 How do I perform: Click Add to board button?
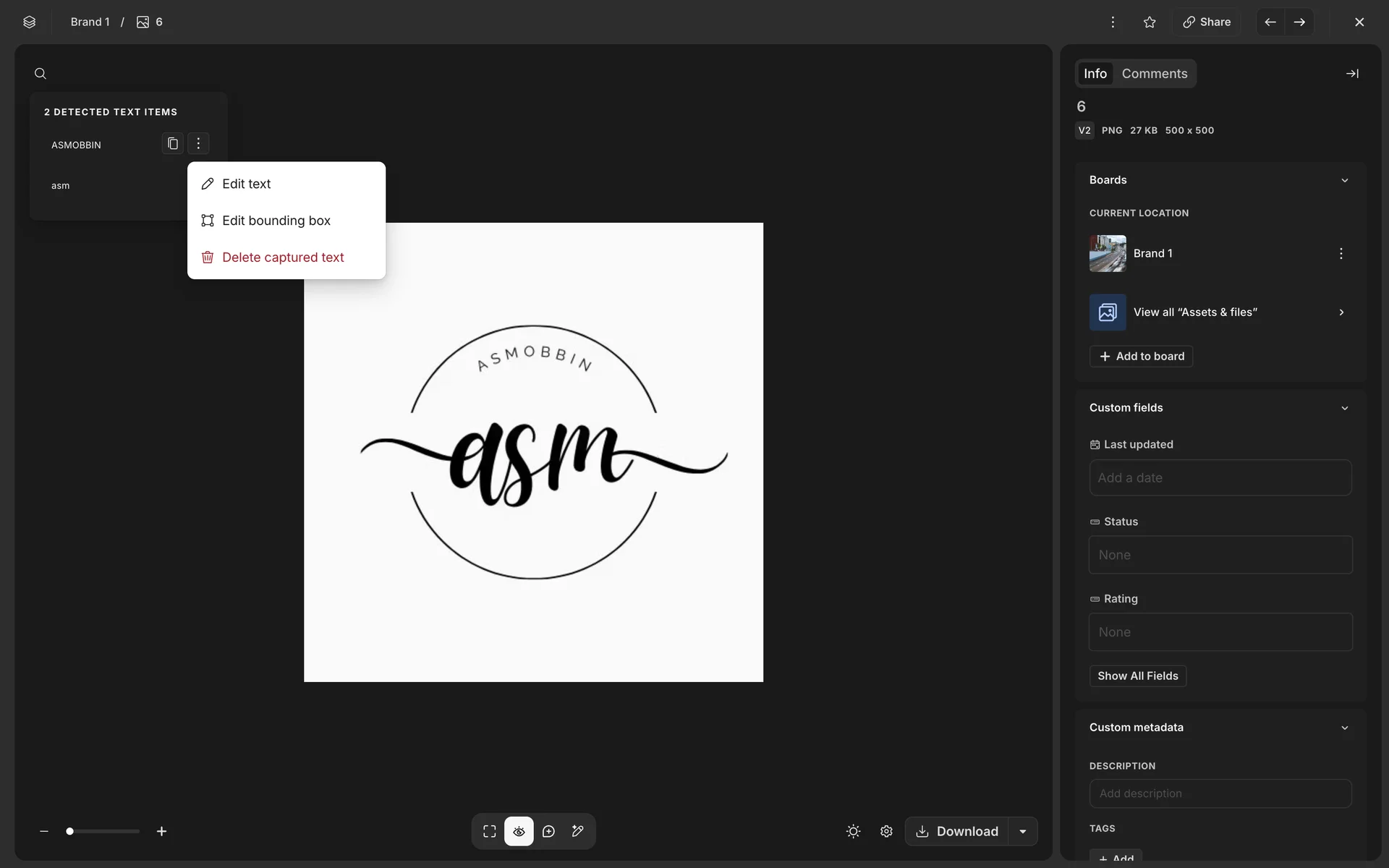pos(1141,356)
